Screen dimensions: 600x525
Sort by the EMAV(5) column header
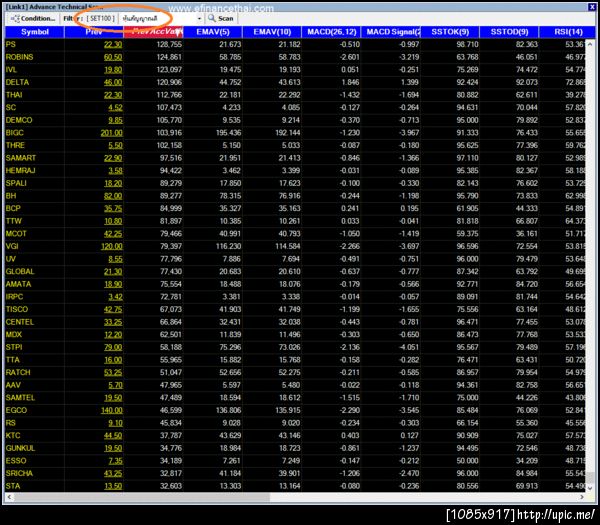(x=213, y=32)
